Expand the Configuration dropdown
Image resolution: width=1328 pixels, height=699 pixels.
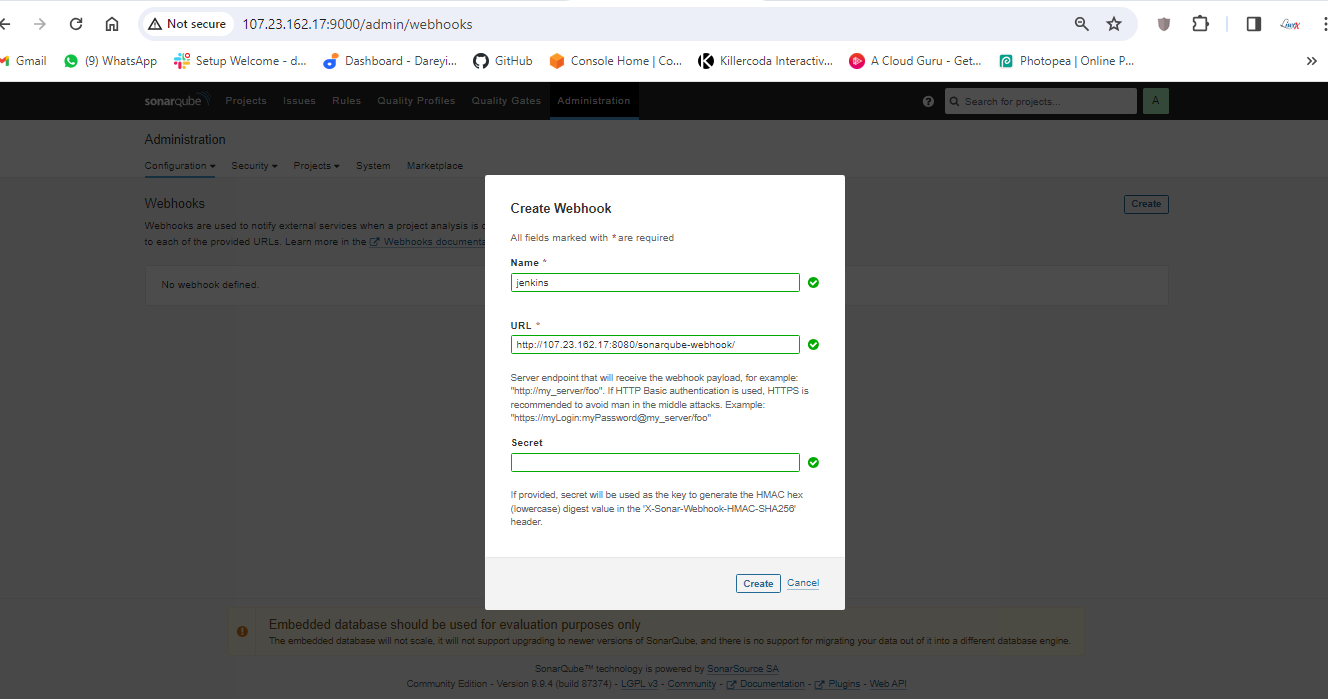[179, 166]
